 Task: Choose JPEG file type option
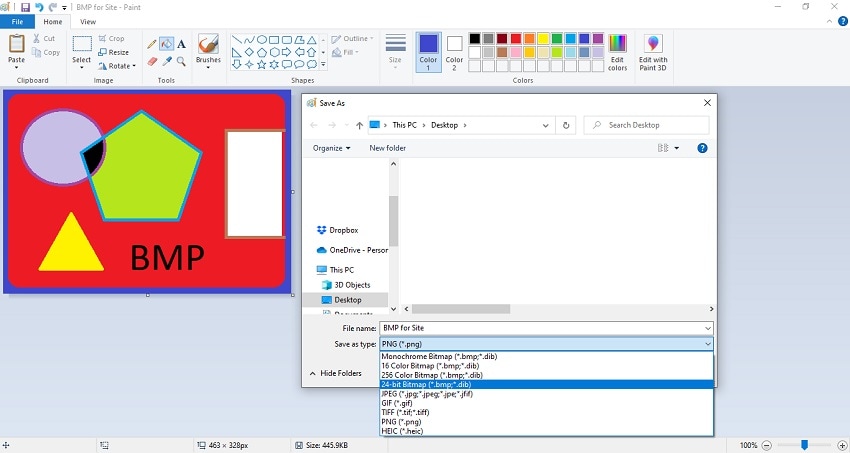click(x=546, y=394)
